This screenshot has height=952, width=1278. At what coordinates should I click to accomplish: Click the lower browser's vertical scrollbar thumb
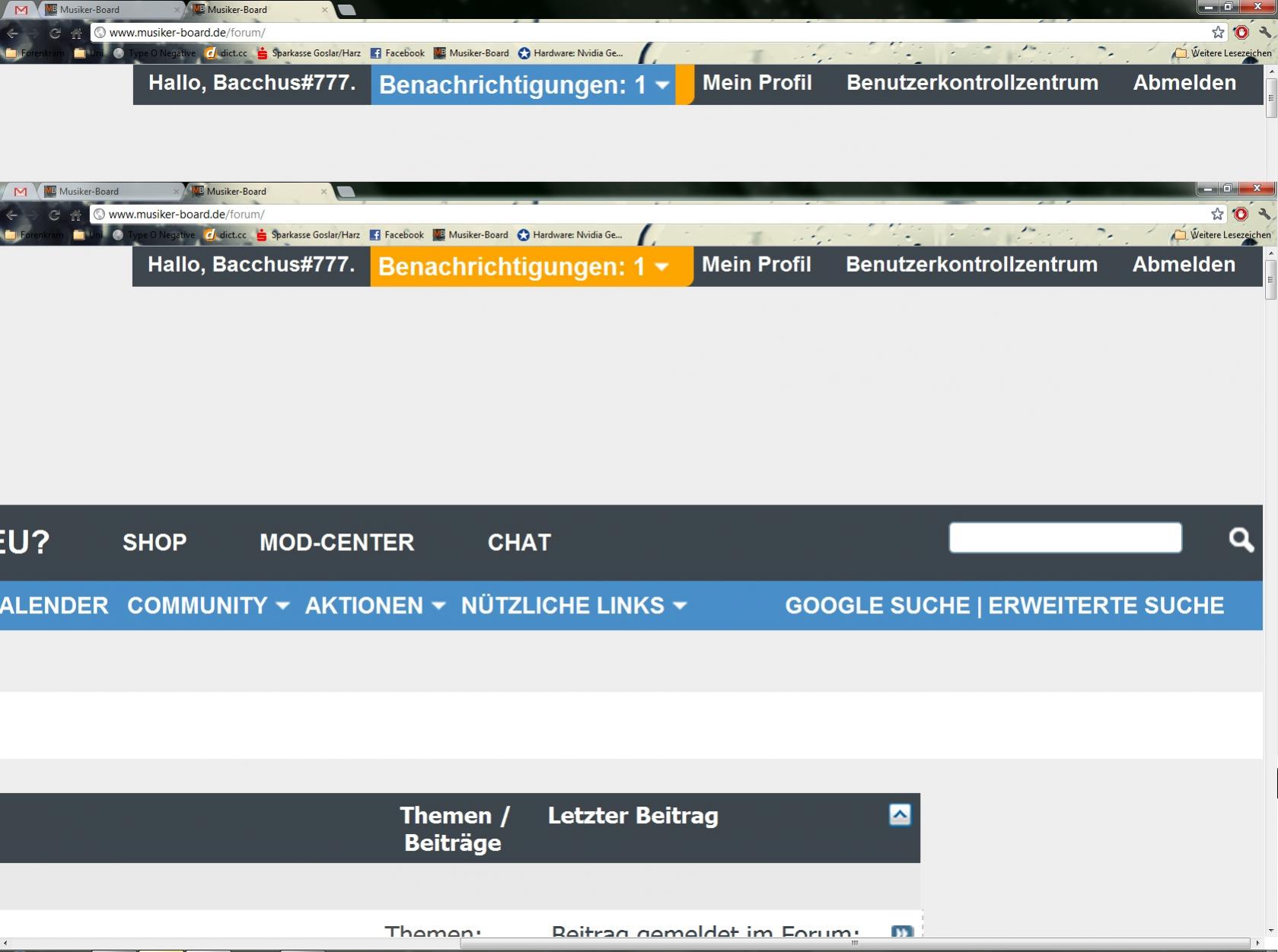click(x=1270, y=280)
